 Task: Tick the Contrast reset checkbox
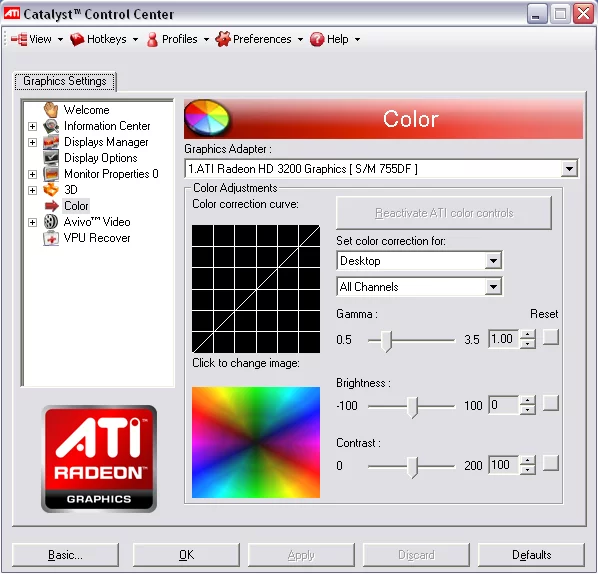coord(550,463)
